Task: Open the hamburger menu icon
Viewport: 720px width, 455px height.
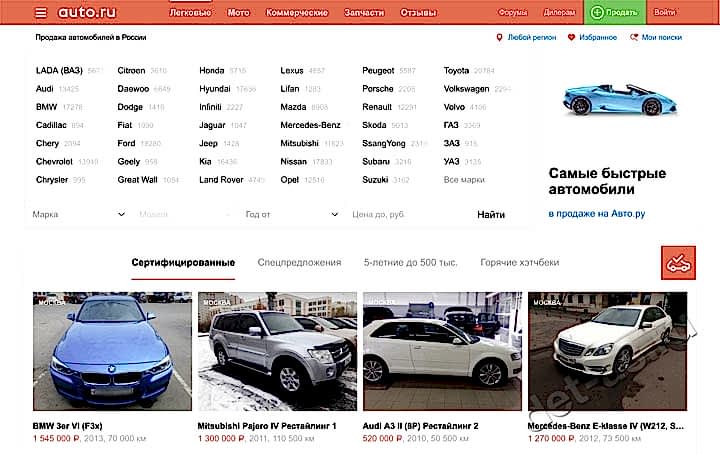Action: (x=41, y=13)
